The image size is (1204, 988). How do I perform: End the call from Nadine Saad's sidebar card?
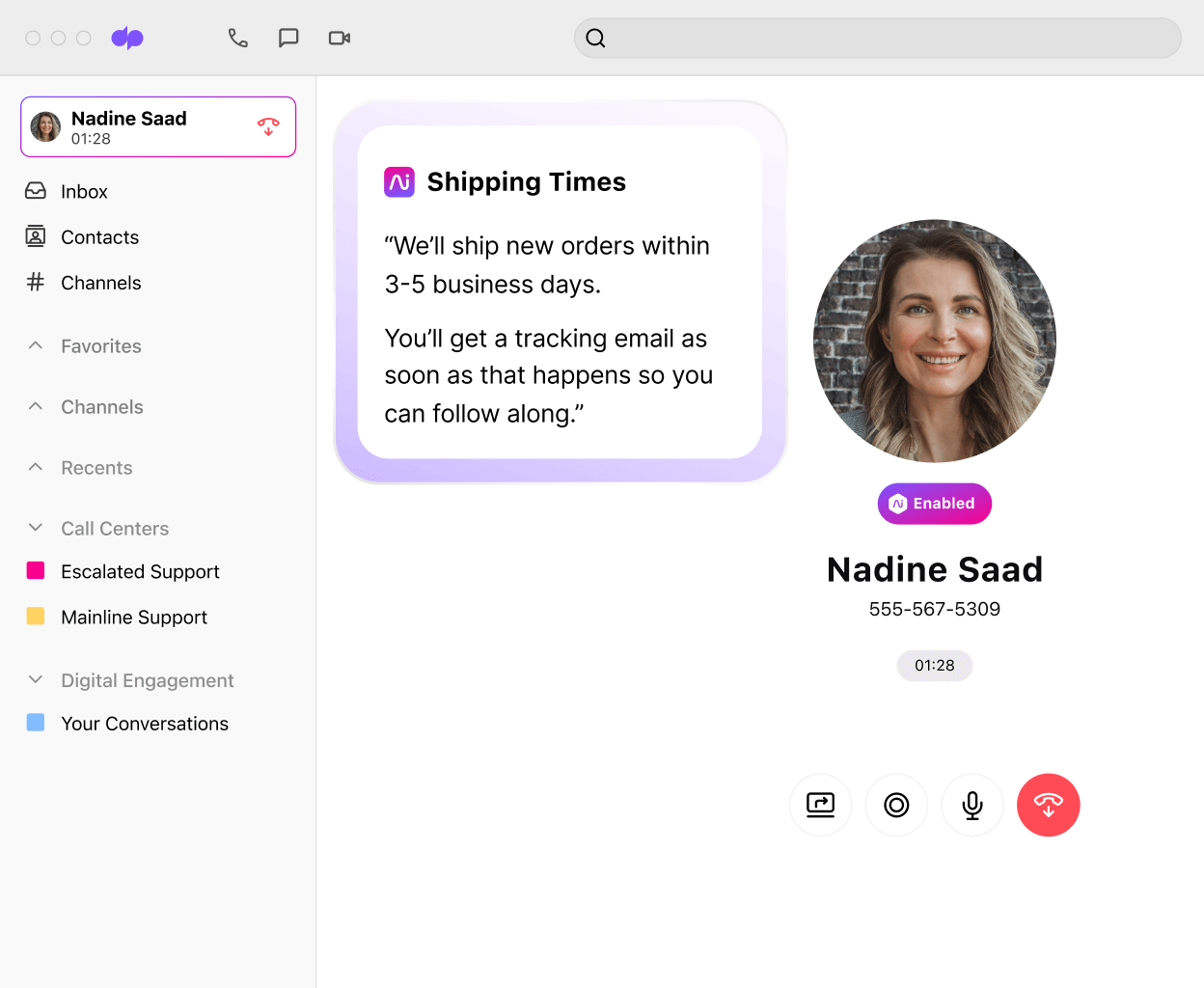[268, 126]
